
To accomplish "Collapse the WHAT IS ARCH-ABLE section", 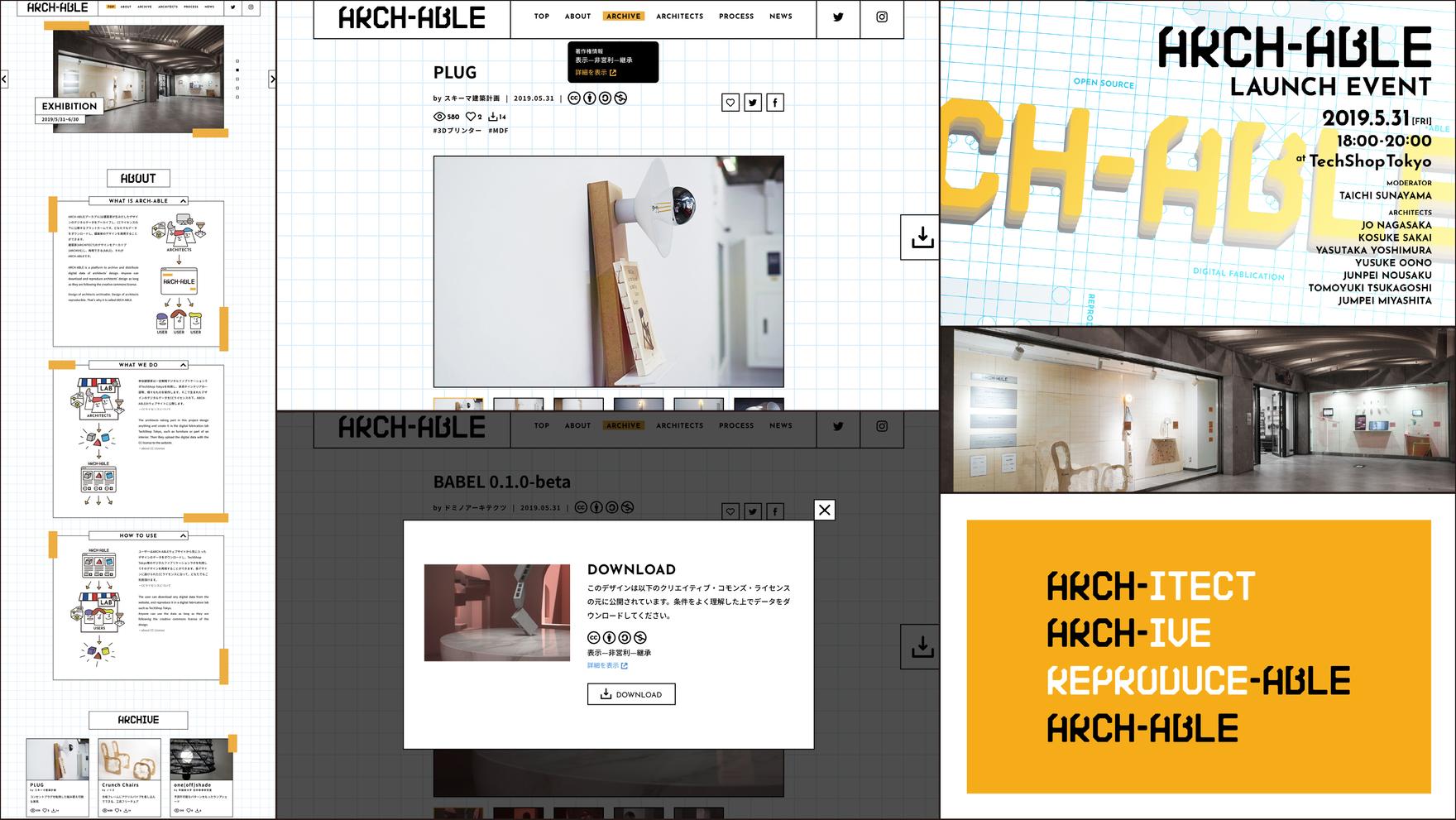I will 184,201.
